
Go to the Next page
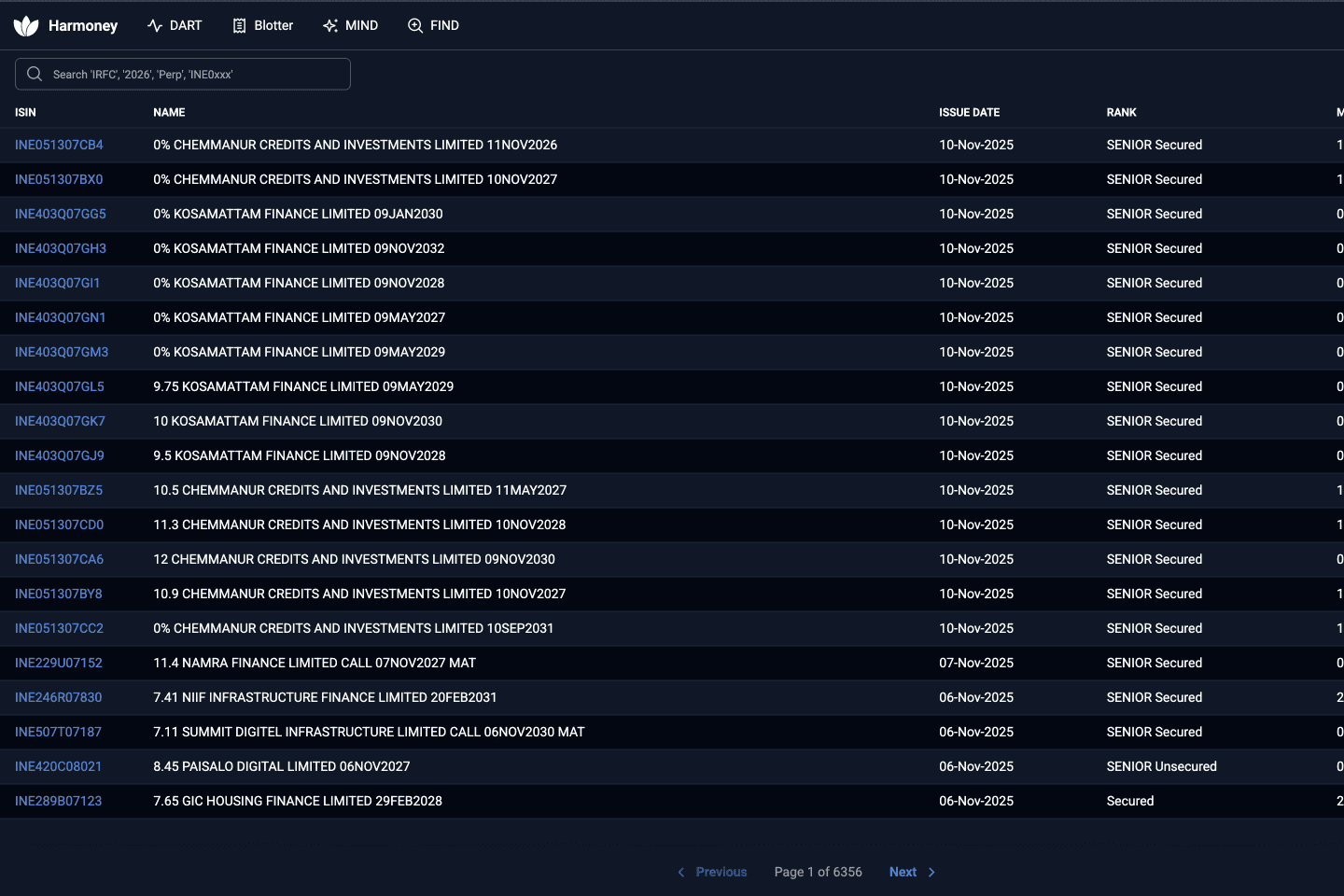point(912,872)
